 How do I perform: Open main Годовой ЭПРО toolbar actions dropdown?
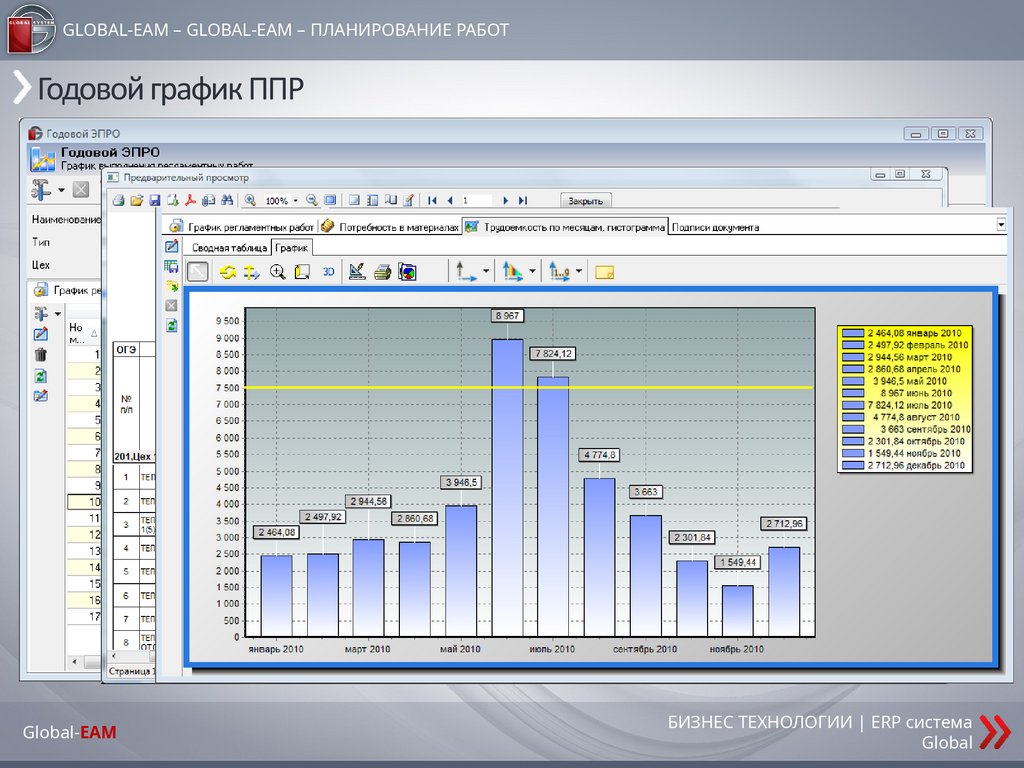61,190
